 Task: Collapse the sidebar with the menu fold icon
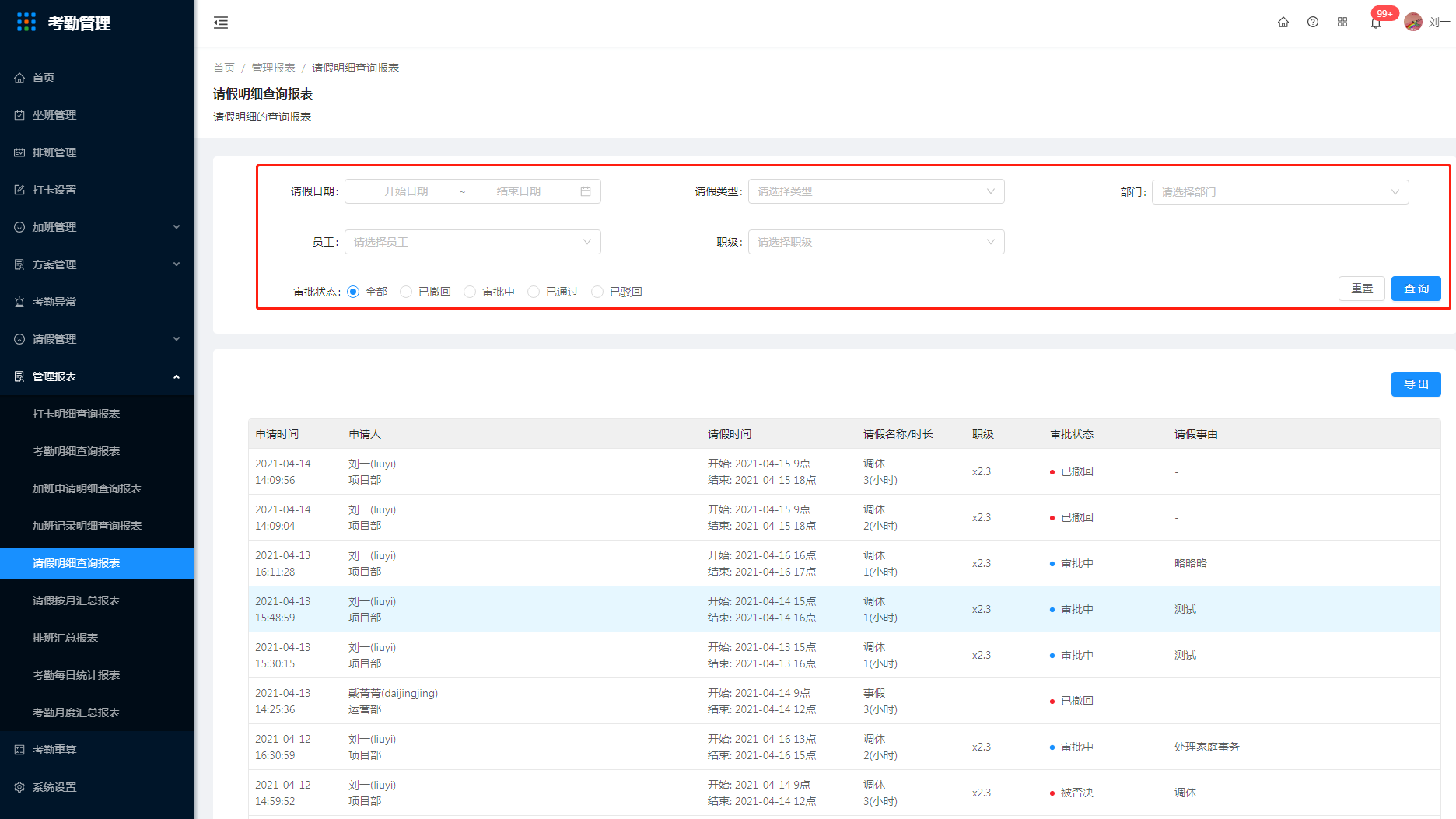221,23
